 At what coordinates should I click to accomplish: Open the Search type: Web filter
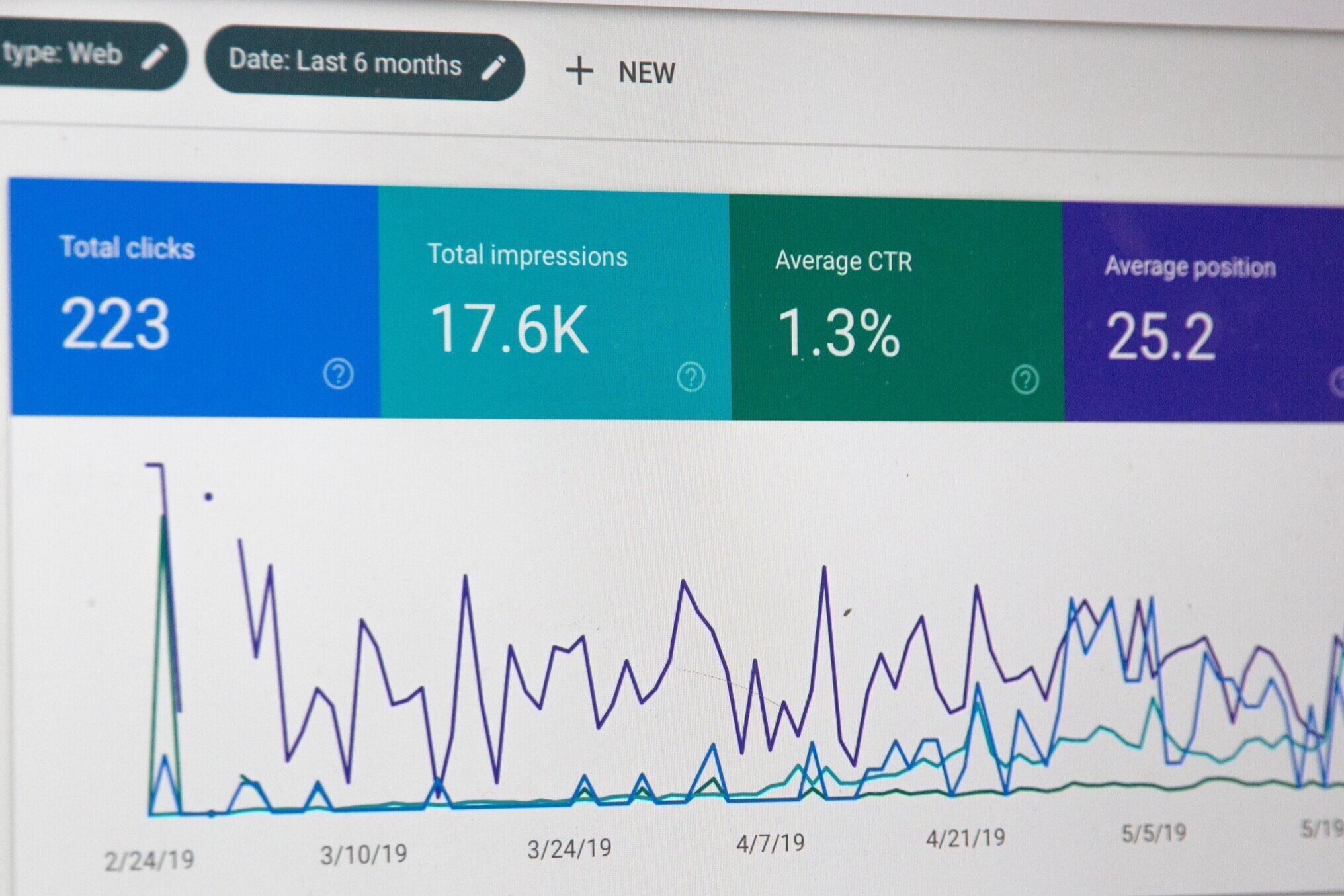[x=63, y=54]
